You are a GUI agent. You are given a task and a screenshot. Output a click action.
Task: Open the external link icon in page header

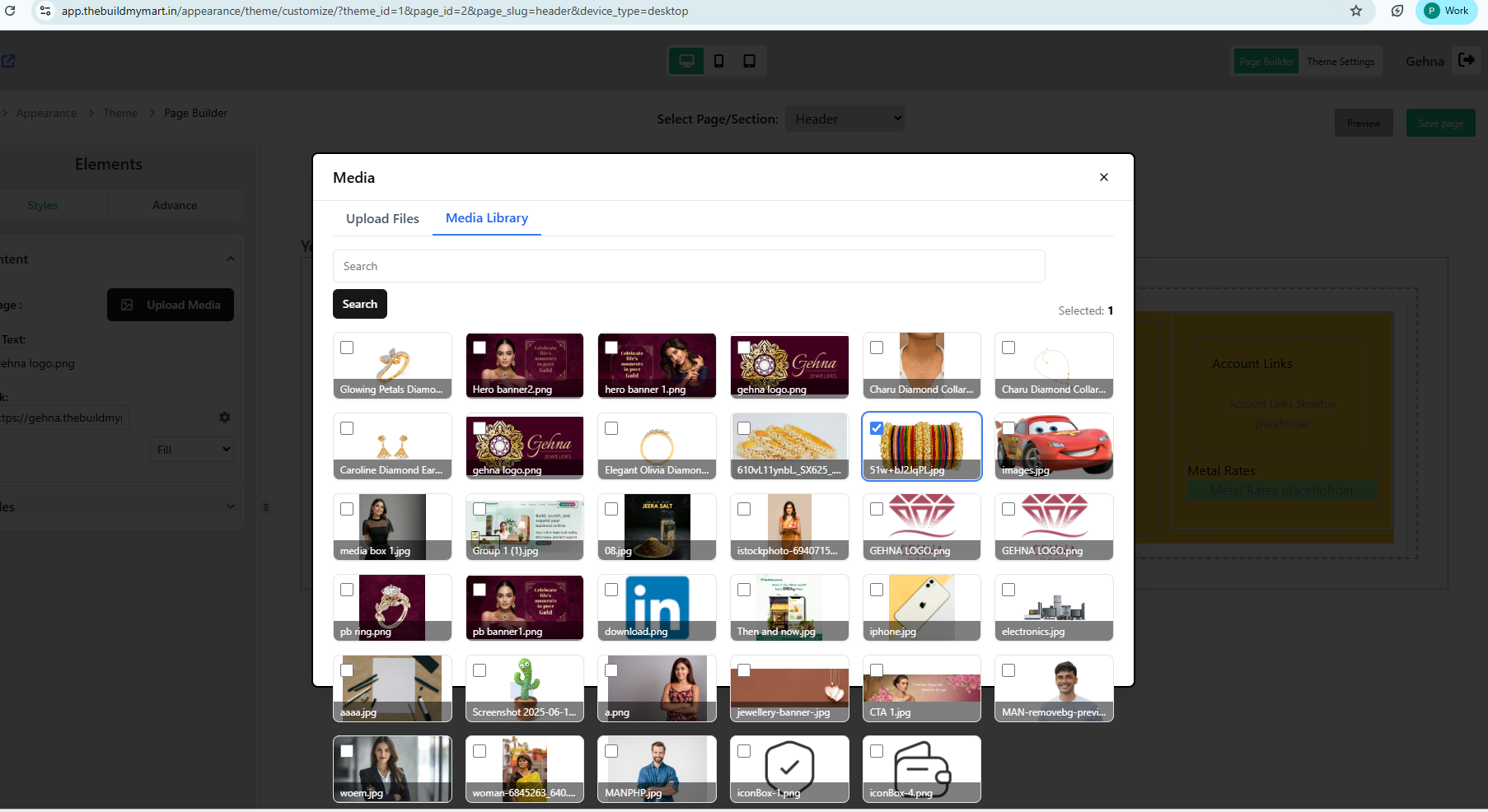point(8,61)
